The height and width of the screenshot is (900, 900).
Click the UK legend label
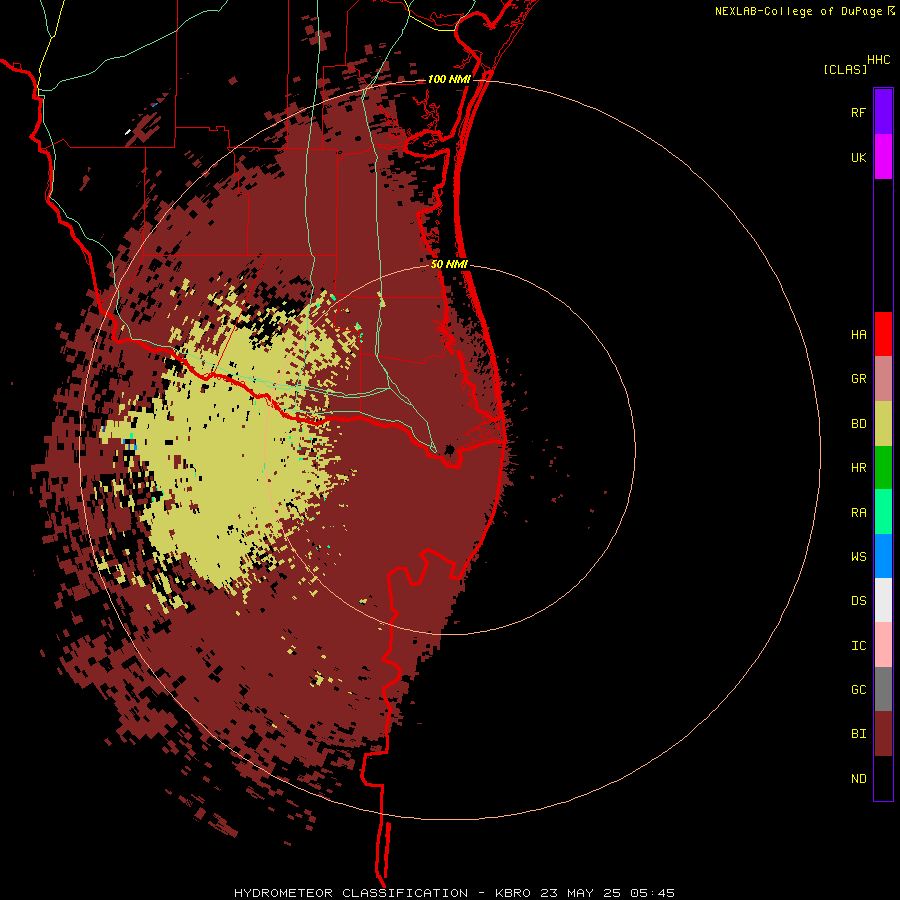[858, 157]
